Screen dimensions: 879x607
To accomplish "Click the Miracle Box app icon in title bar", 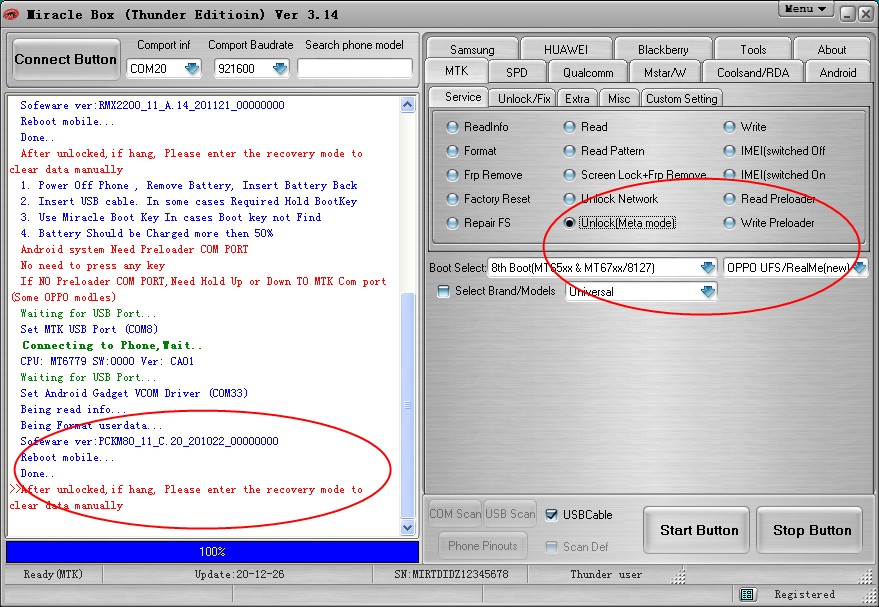I will click(11, 15).
